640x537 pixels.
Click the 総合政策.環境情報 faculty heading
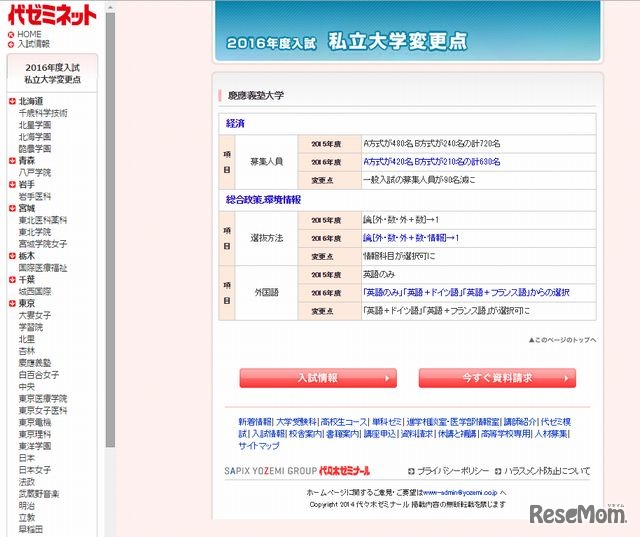coord(263,200)
